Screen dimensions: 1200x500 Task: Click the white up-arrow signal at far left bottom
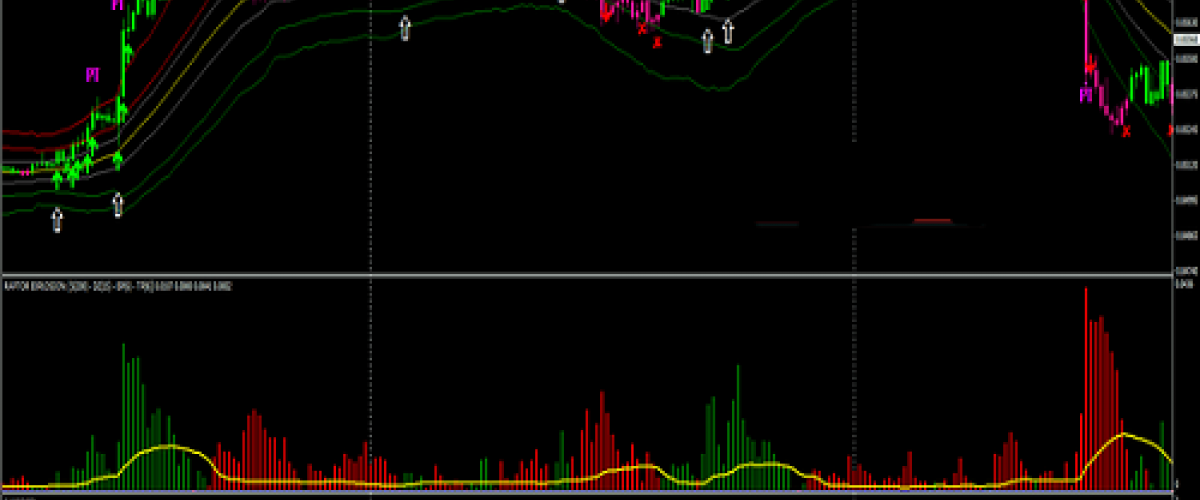57,220
